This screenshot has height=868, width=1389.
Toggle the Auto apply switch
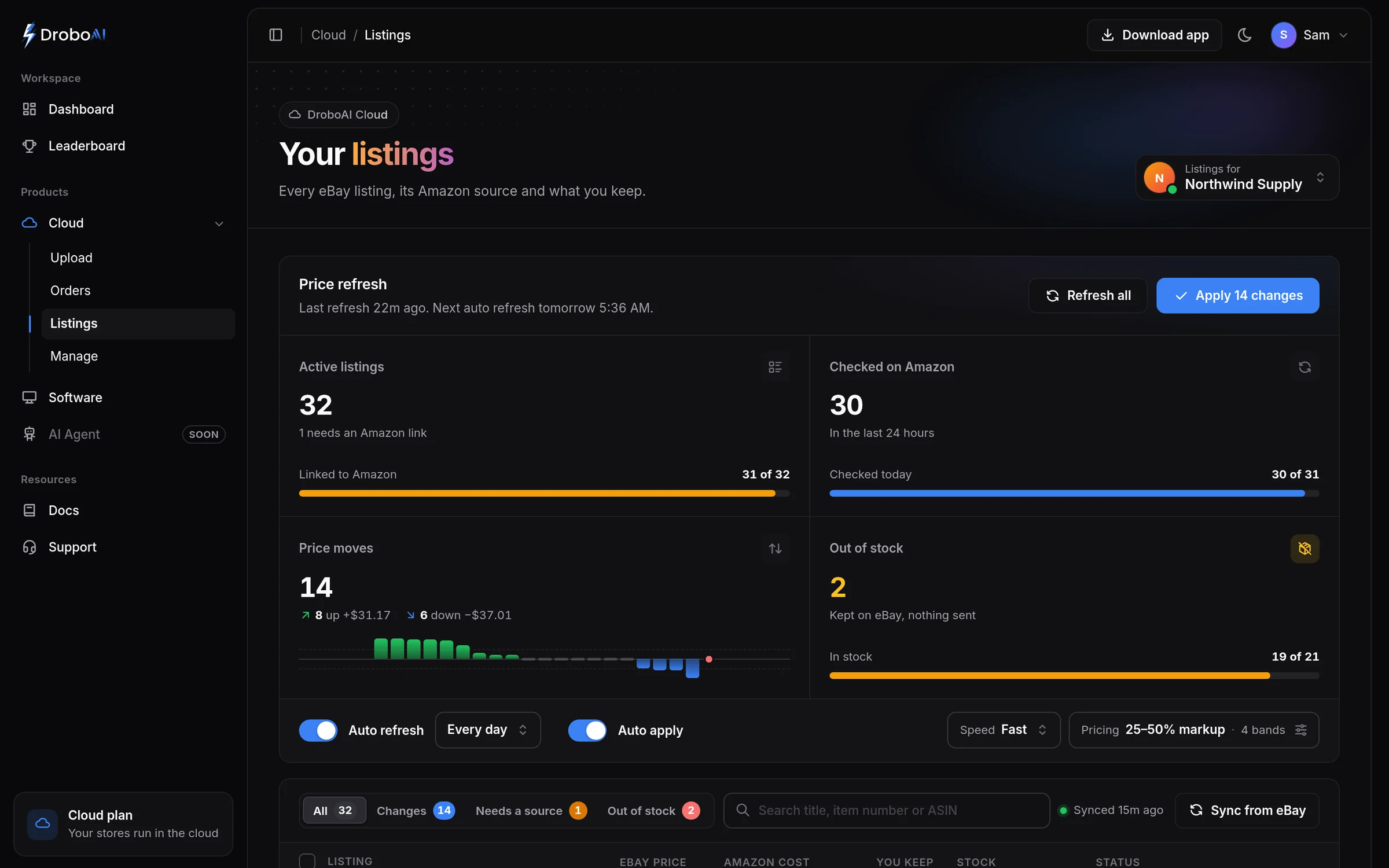click(587, 730)
